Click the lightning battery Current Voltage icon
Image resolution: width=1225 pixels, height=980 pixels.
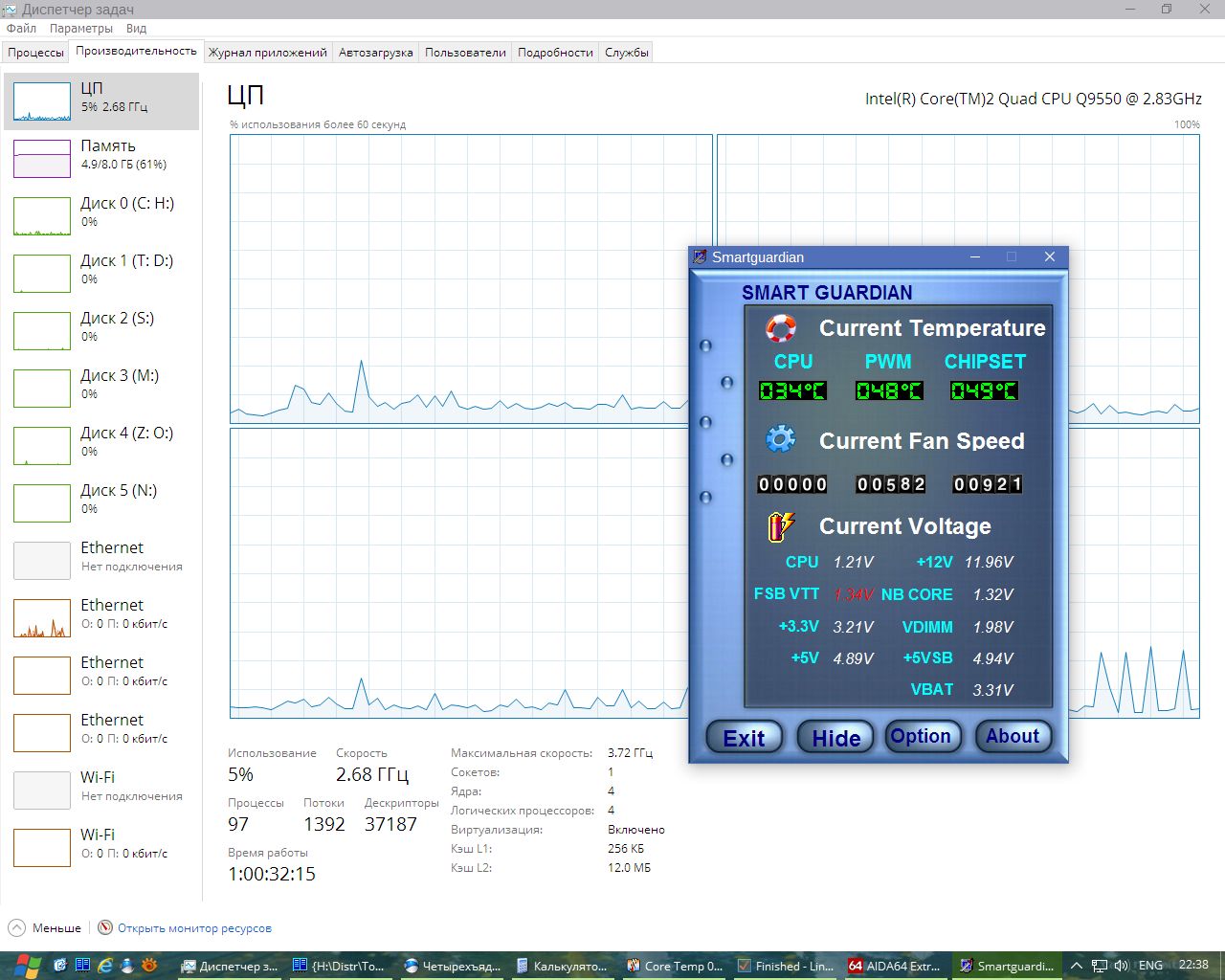781,526
